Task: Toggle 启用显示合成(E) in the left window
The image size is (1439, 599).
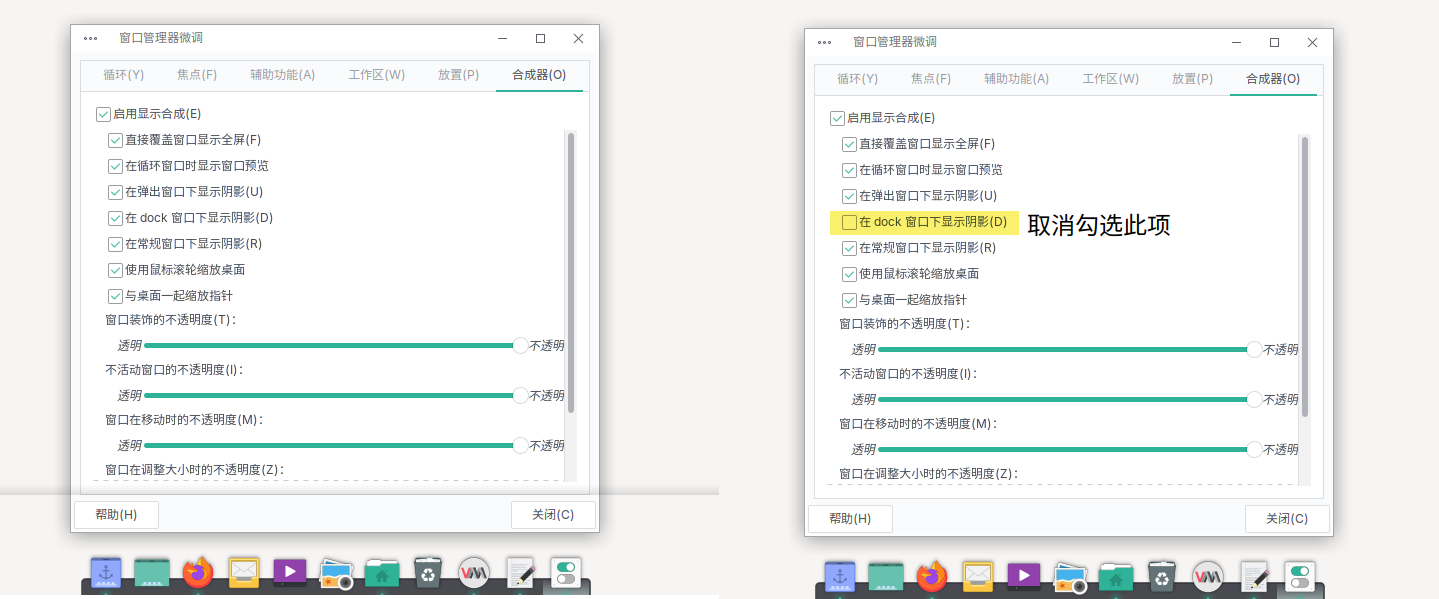Action: coord(148,114)
